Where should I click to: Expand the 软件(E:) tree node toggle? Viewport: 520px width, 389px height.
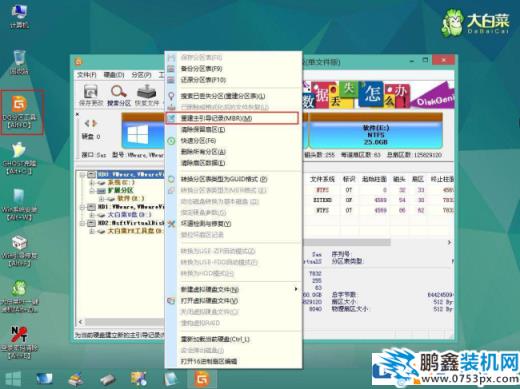[x=101, y=199]
